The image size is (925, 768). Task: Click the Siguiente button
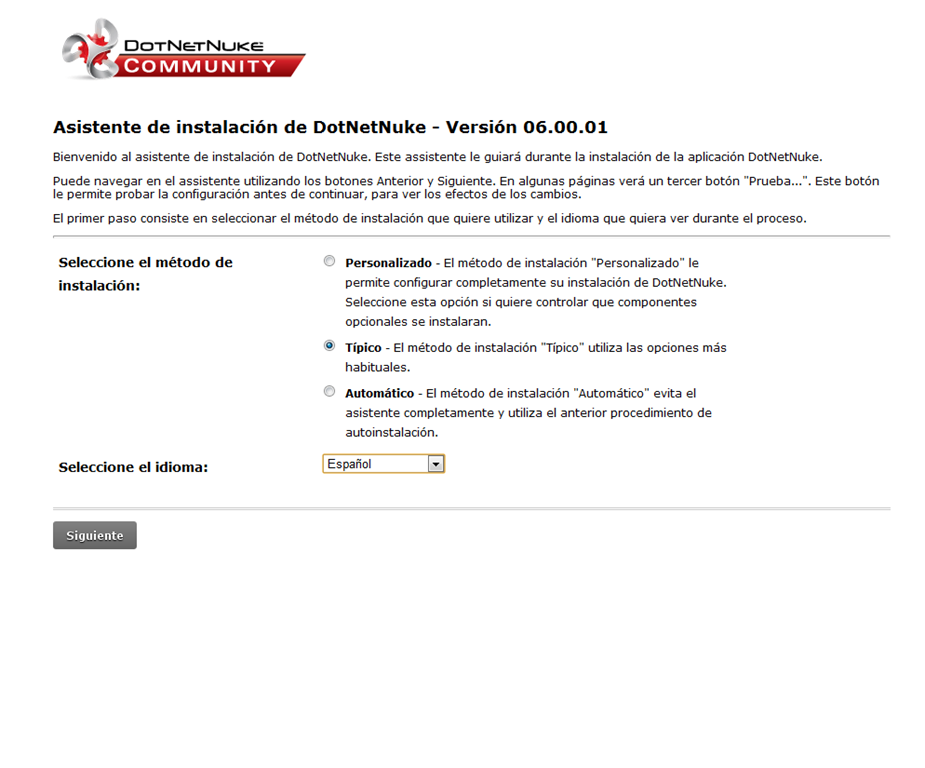coord(95,535)
